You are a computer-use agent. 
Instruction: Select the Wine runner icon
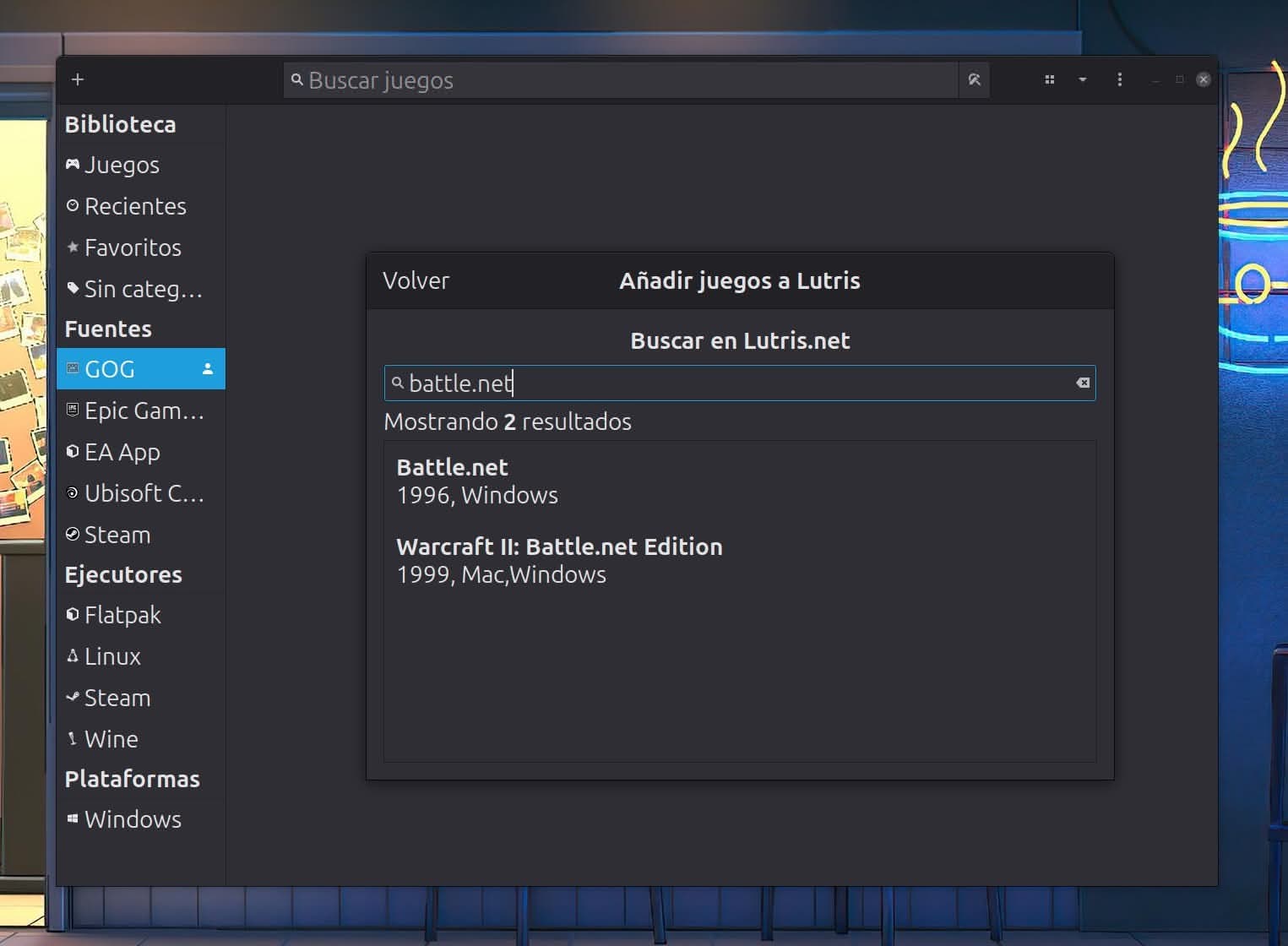pyautogui.click(x=72, y=738)
